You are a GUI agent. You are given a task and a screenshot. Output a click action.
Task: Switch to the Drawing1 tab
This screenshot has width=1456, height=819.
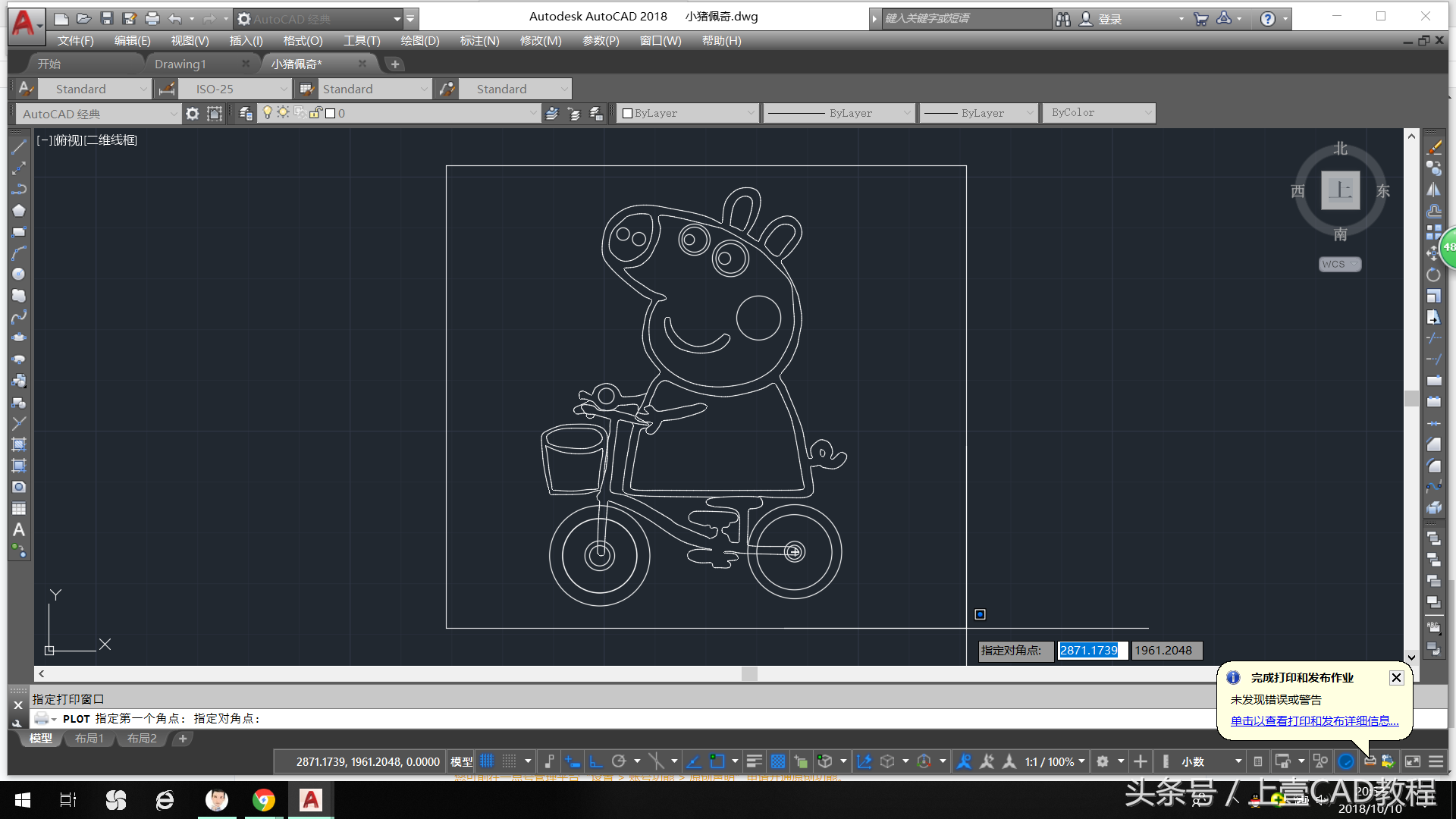(180, 64)
